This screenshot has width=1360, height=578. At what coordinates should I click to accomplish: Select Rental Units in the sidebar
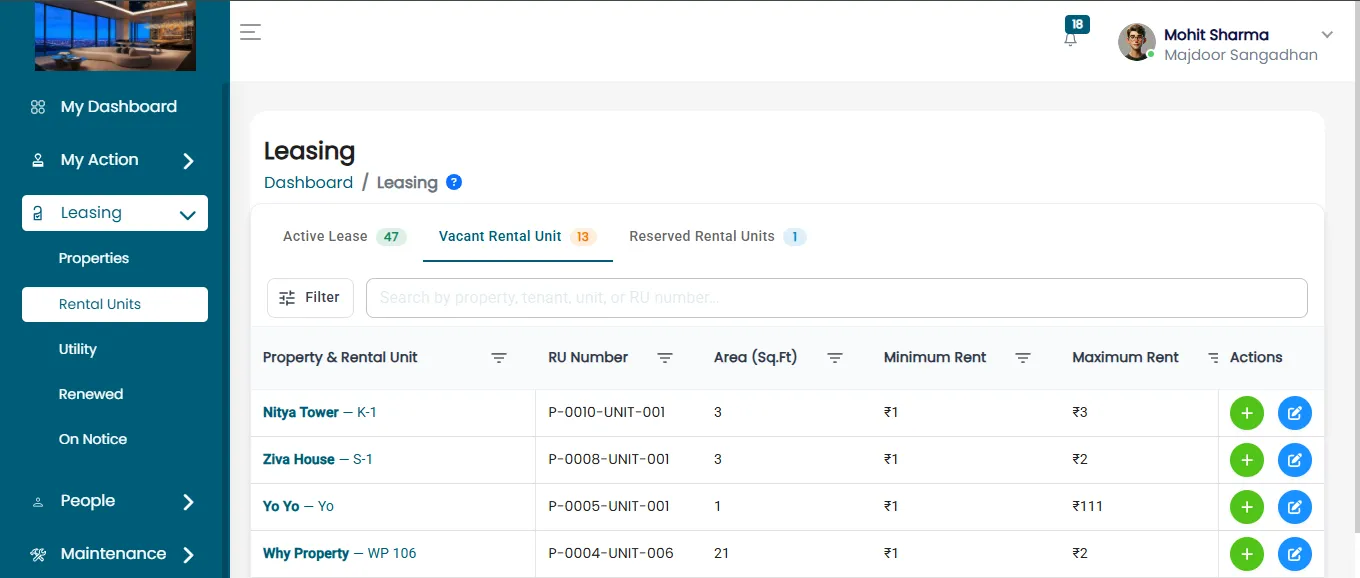point(115,304)
